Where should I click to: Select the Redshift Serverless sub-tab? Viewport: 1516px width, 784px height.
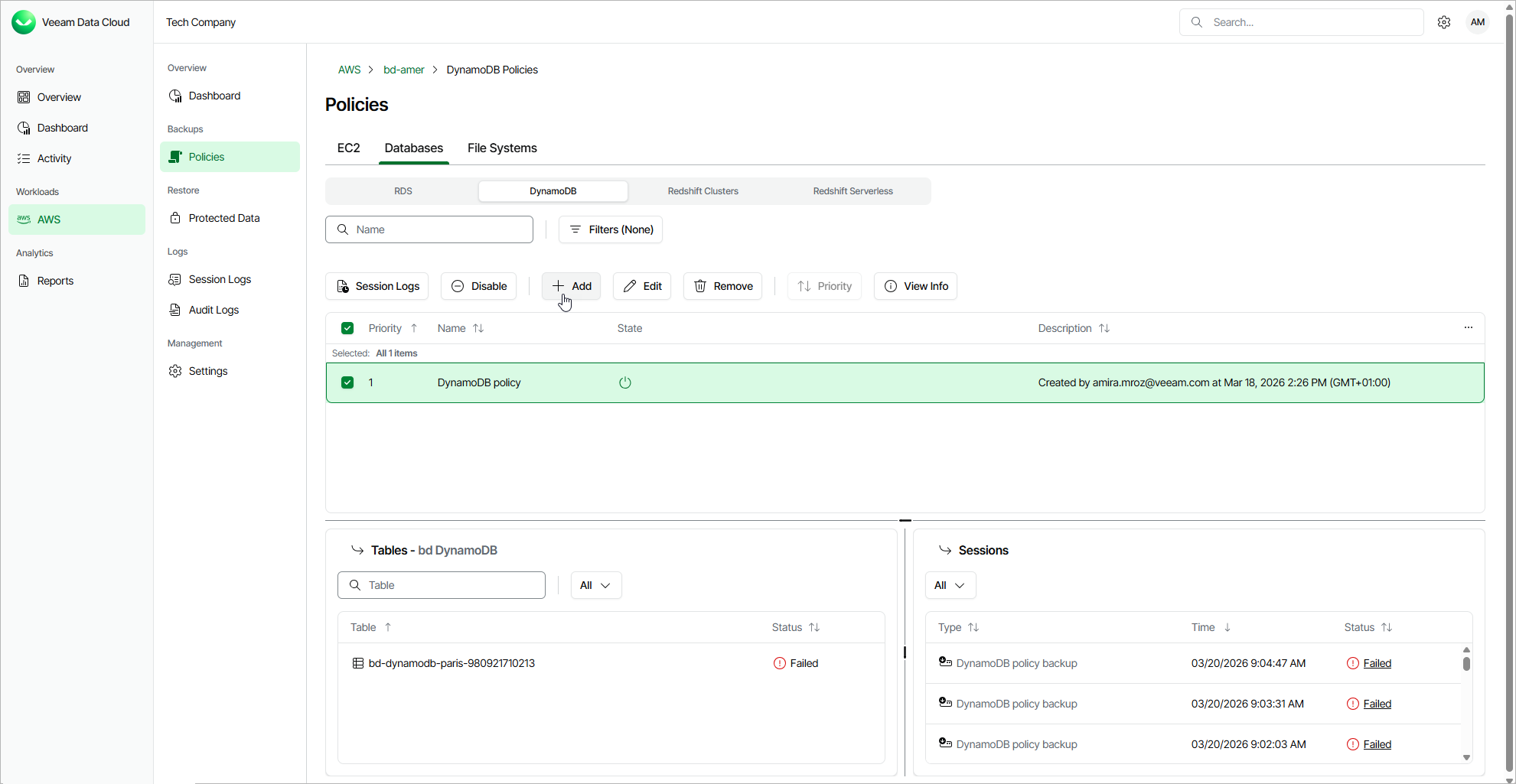(x=853, y=191)
